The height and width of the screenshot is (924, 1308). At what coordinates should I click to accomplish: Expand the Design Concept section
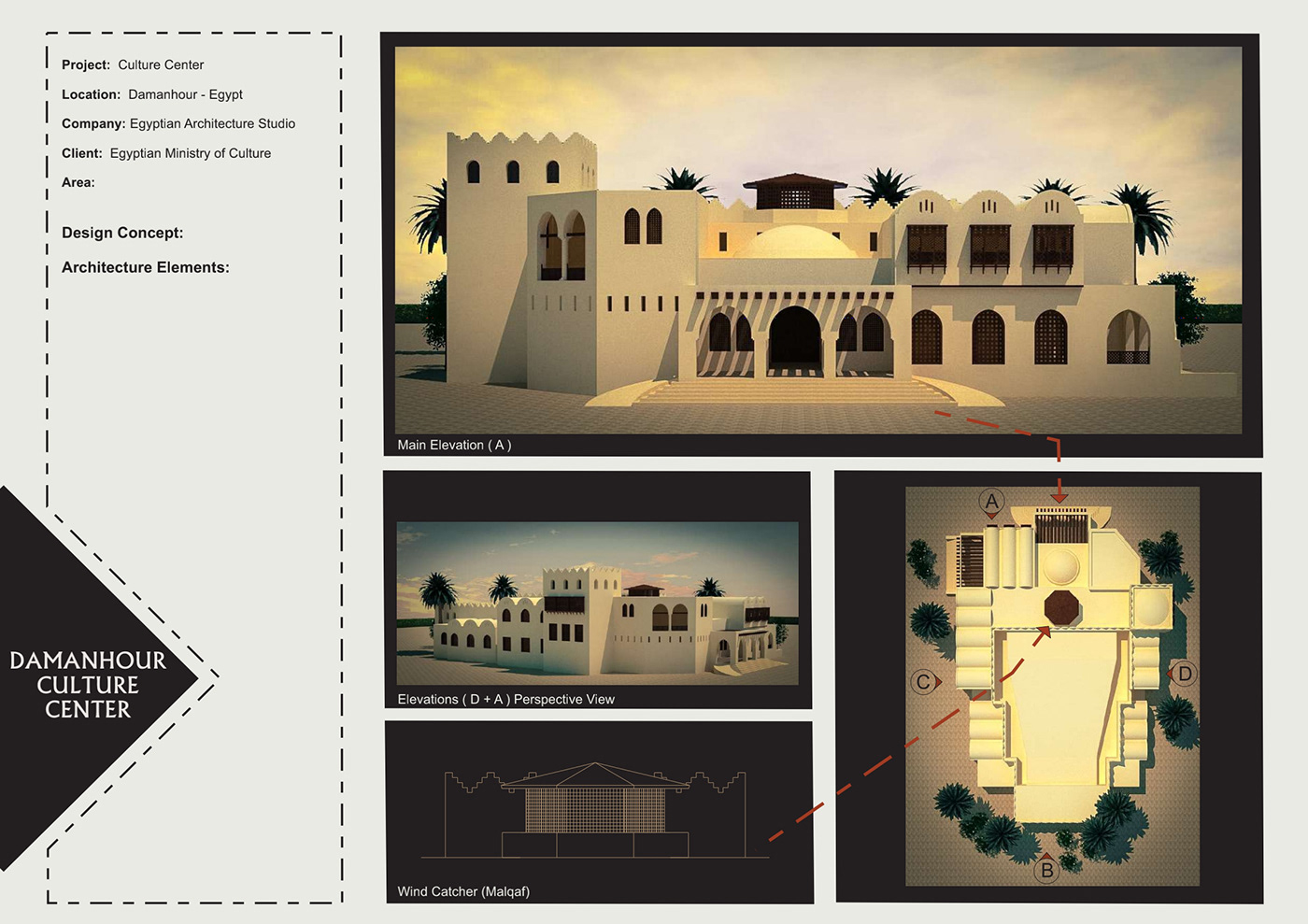122,233
